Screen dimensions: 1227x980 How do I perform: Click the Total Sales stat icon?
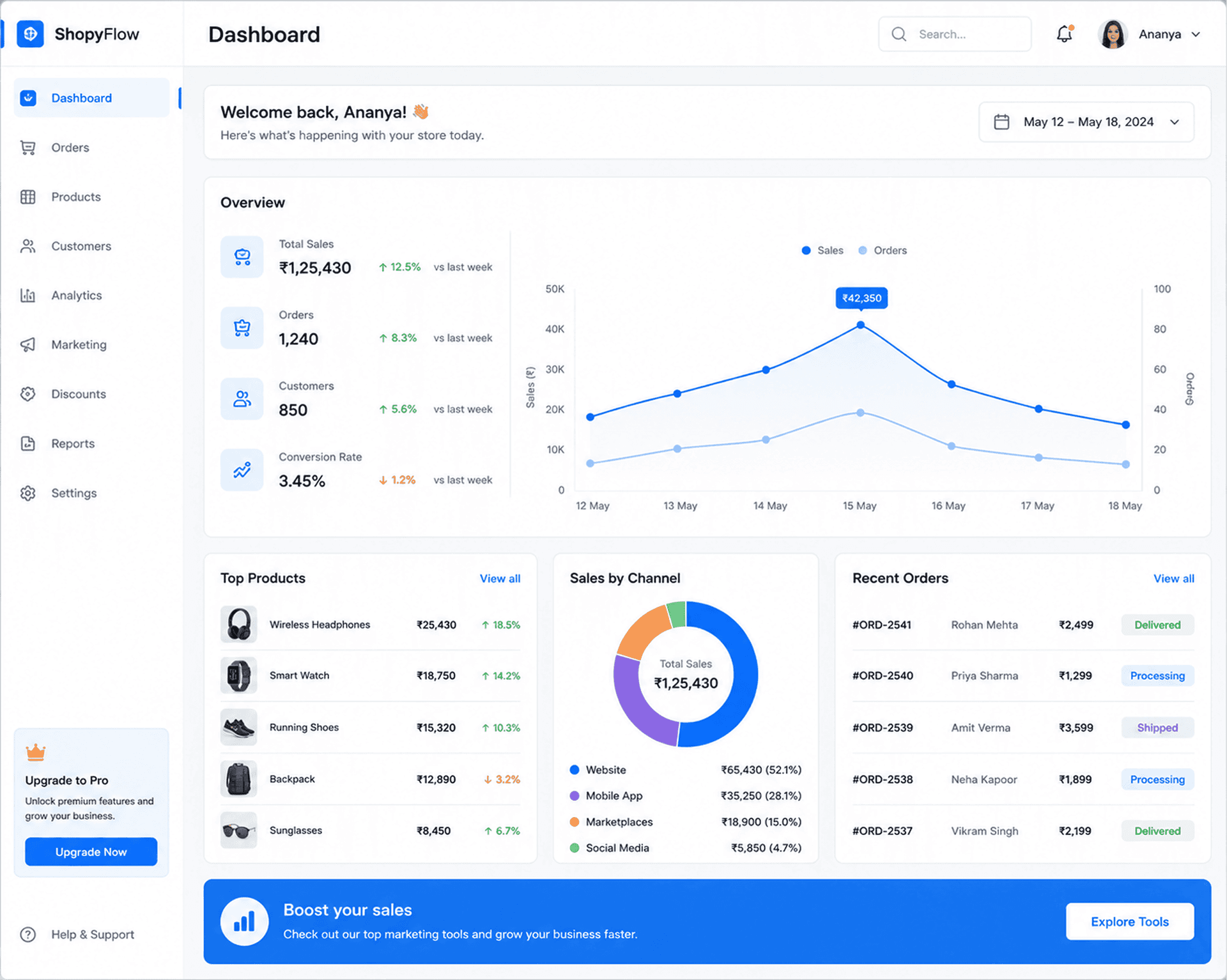coord(242,257)
